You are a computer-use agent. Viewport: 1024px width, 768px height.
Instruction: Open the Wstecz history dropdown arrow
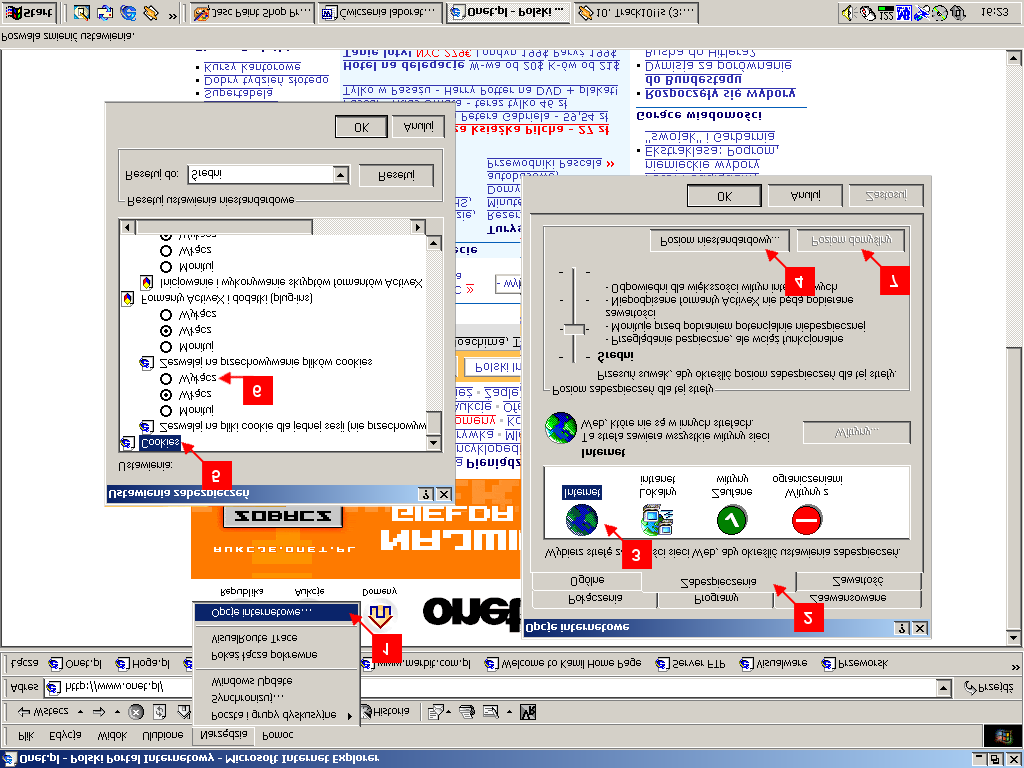pyautogui.click(x=80, y=712)
